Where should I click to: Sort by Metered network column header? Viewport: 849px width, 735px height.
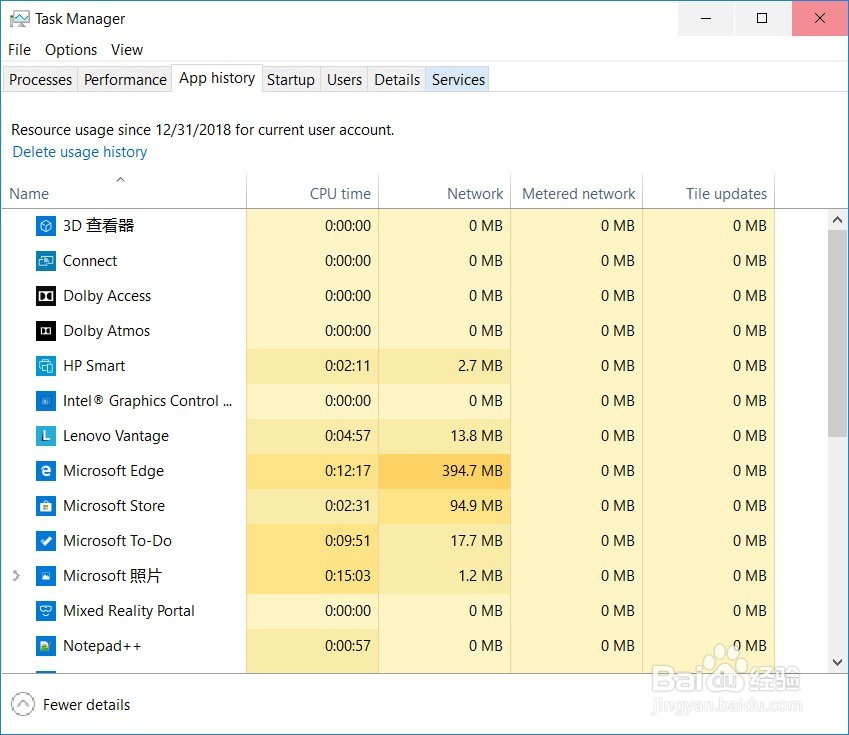(x=577, y=191)
